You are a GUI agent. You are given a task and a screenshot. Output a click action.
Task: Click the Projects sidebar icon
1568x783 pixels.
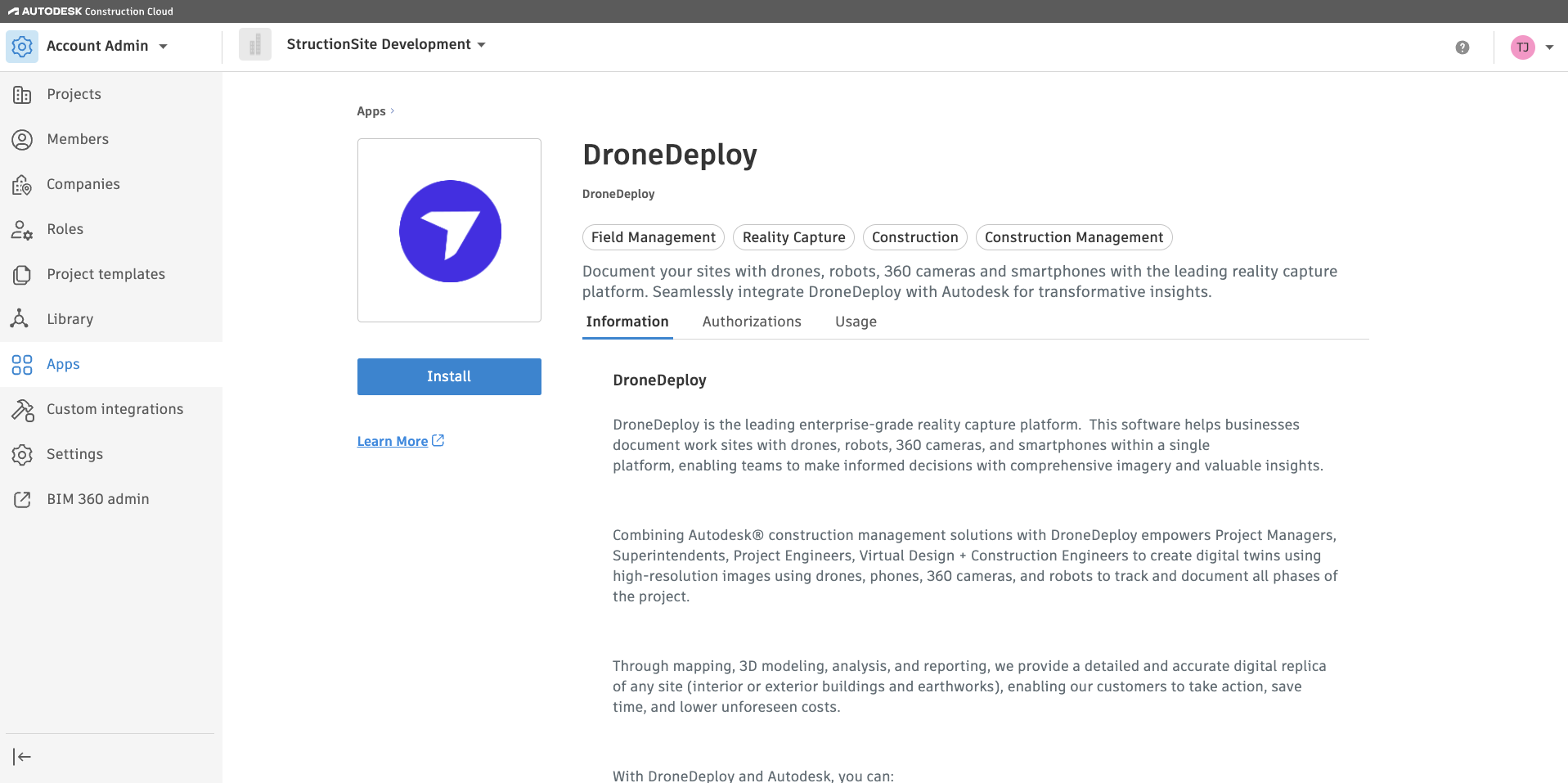(x=22, y=95)
